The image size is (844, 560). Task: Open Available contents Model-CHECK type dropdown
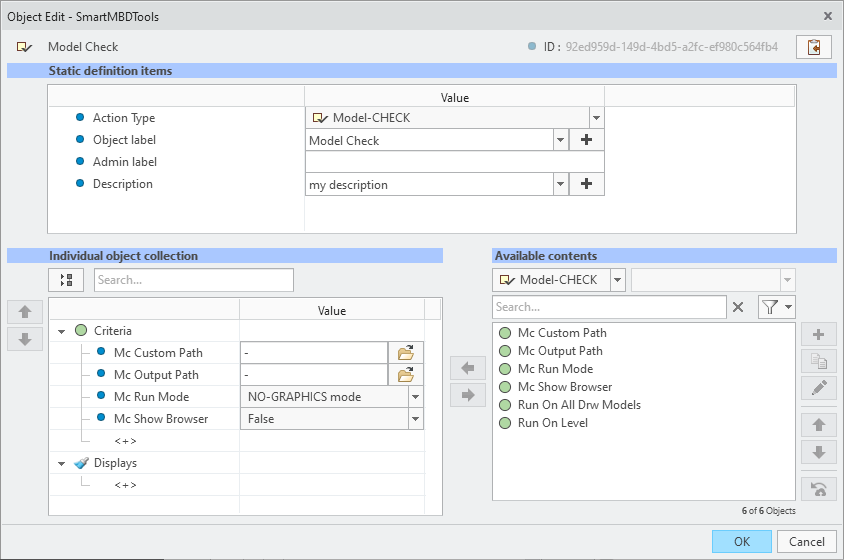tap(617, 280)
